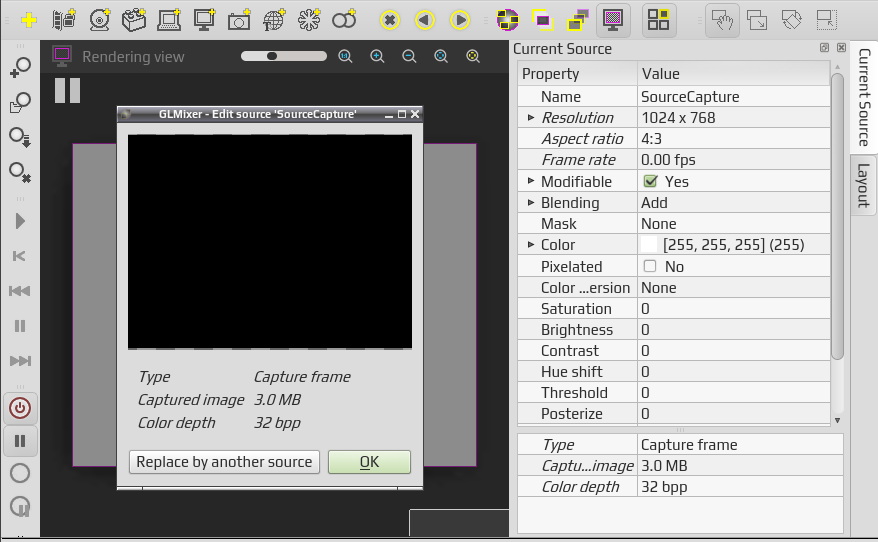Image resolution: width=878 pixels, height=542 pixels.
Task: Click the black preview in Edit source dialog
Action: (270, 241)
